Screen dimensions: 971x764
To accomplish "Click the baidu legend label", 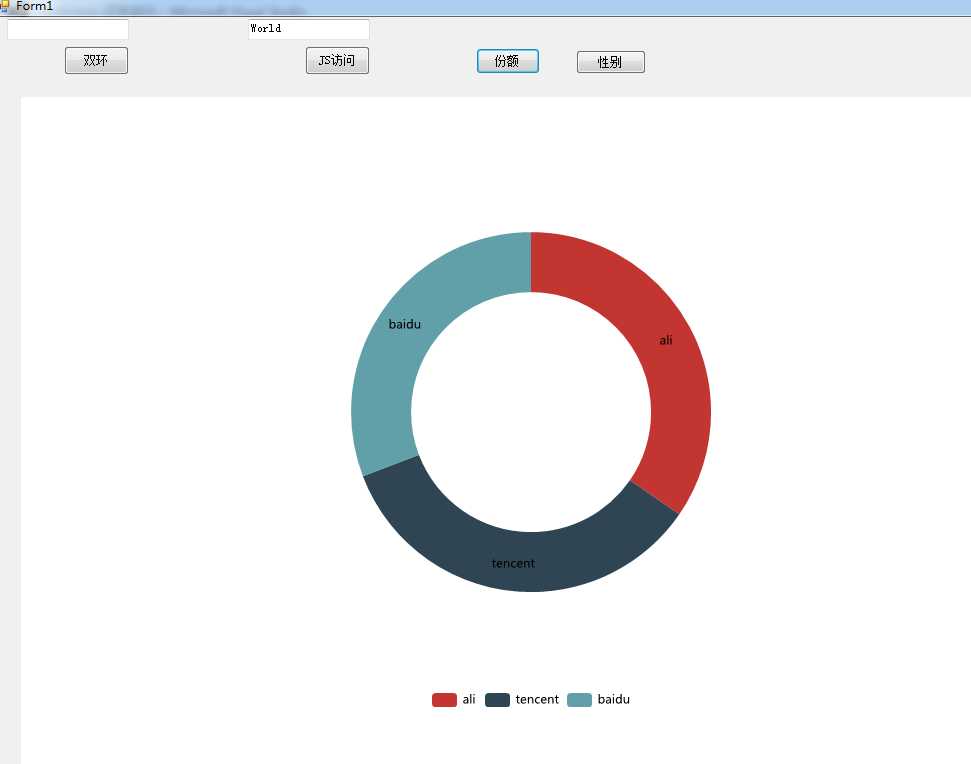I will tap(614, 699).
